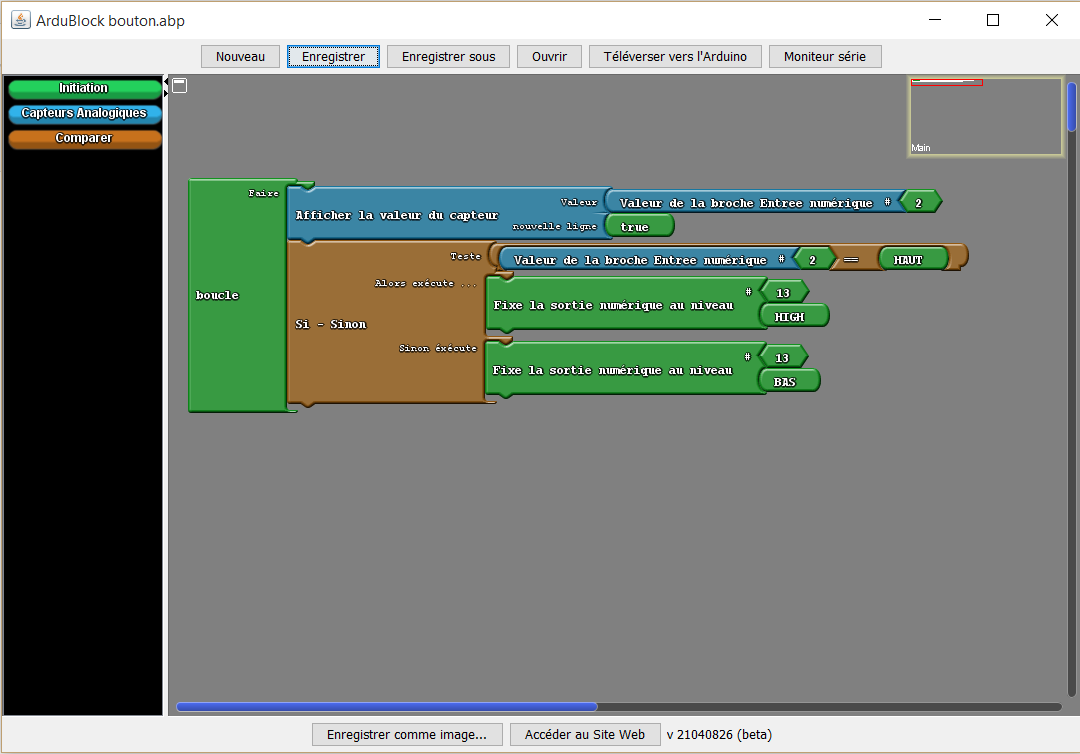The width and height of the screenshot is (1080, 754).
Task: Click the true boolean block
Action: coord(637,227)
